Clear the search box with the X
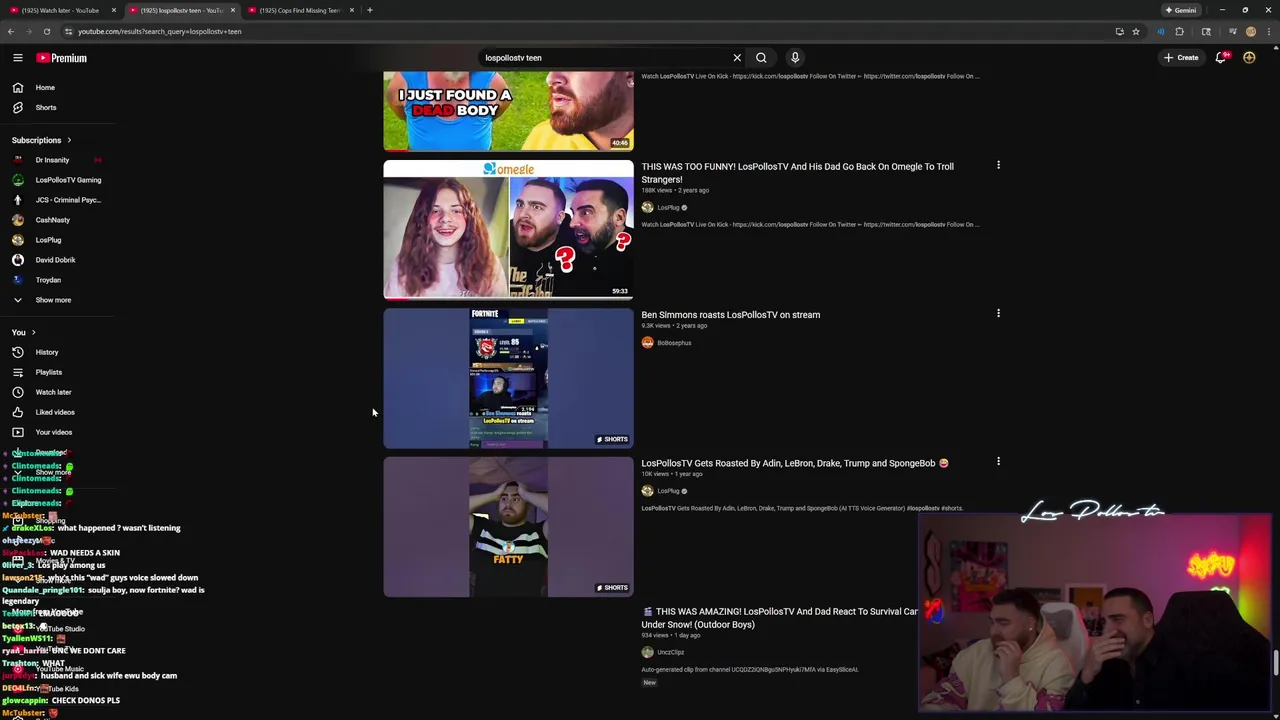1280x720 pixels. (x=737, y=58)
